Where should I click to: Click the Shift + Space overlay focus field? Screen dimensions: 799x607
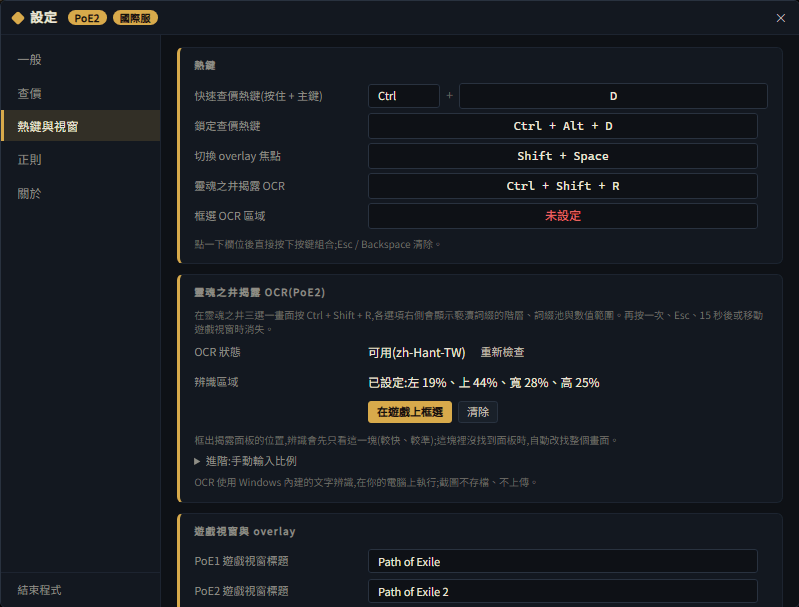click(563, 156)
